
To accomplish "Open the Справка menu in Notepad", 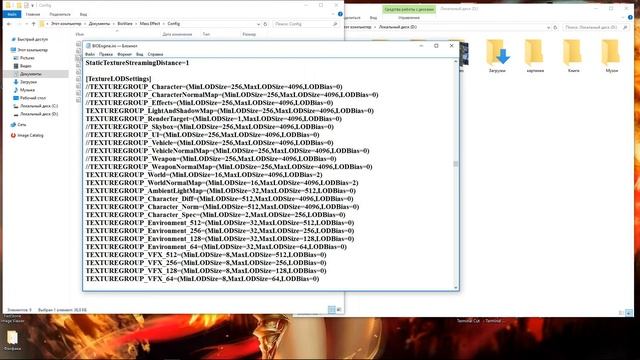I will tap(155, 54).
